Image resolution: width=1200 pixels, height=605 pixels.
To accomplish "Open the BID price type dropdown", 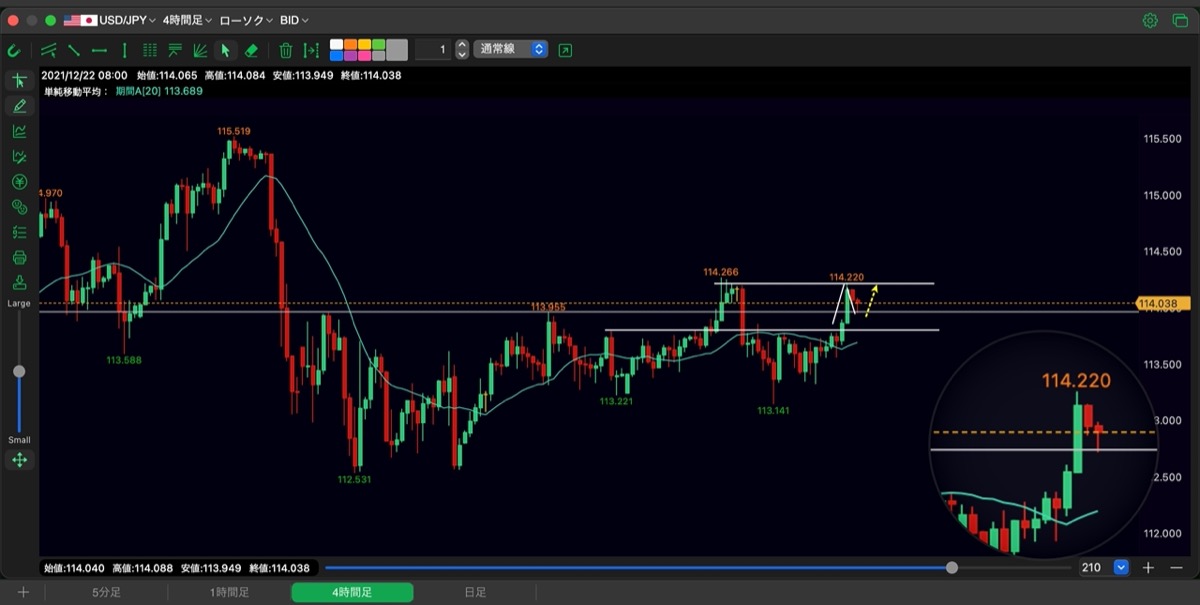I will click(x=294, y=20).
